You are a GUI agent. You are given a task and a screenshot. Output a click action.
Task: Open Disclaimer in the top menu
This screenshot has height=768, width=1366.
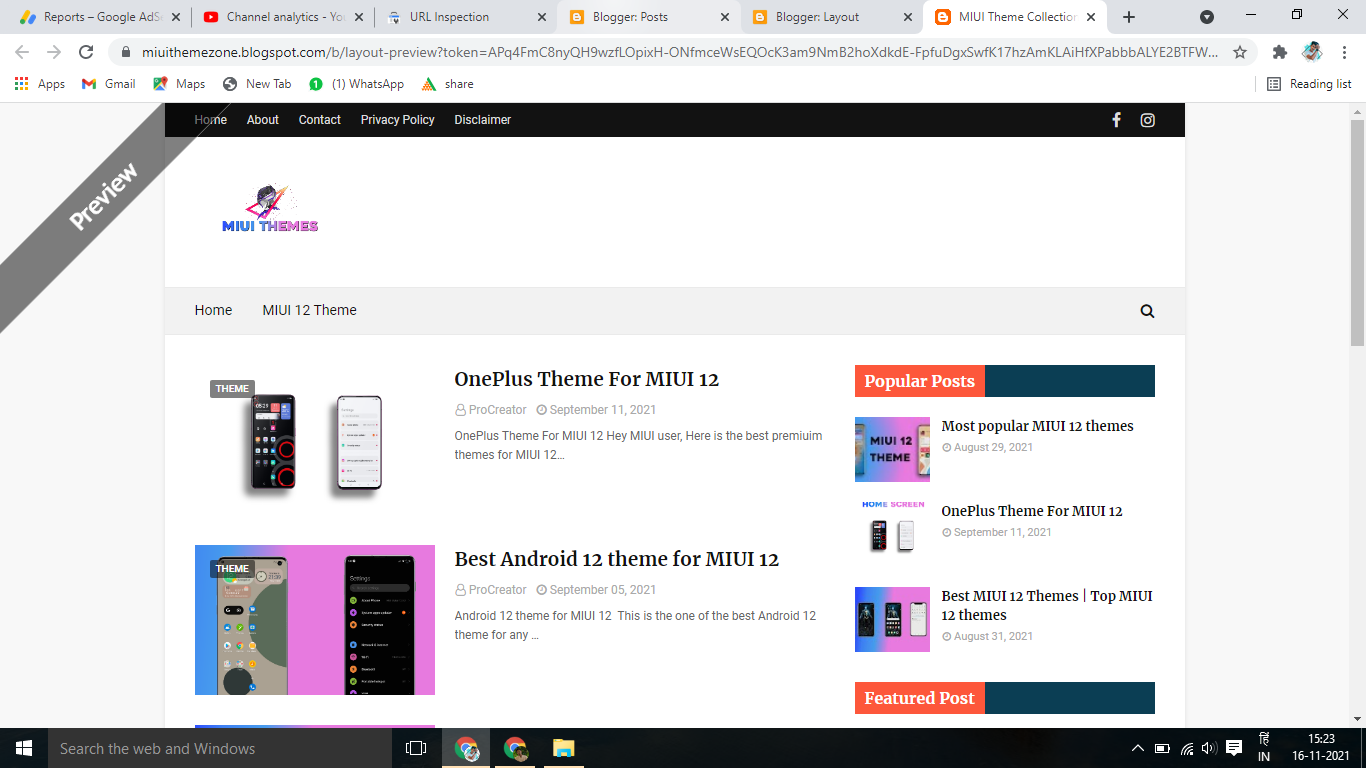[x=483, y=120]
